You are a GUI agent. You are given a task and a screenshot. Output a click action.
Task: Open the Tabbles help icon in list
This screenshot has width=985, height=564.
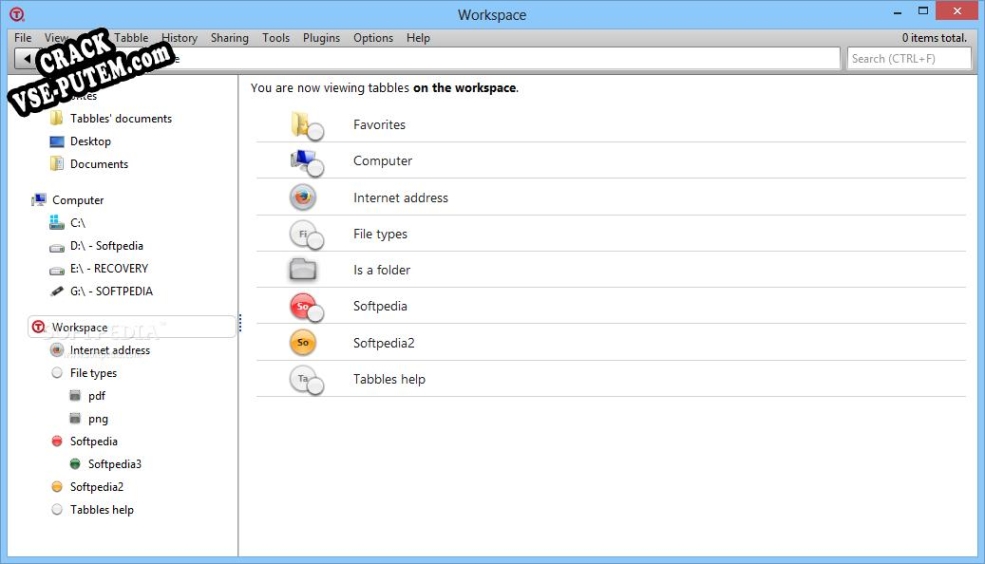click(307, 380)
